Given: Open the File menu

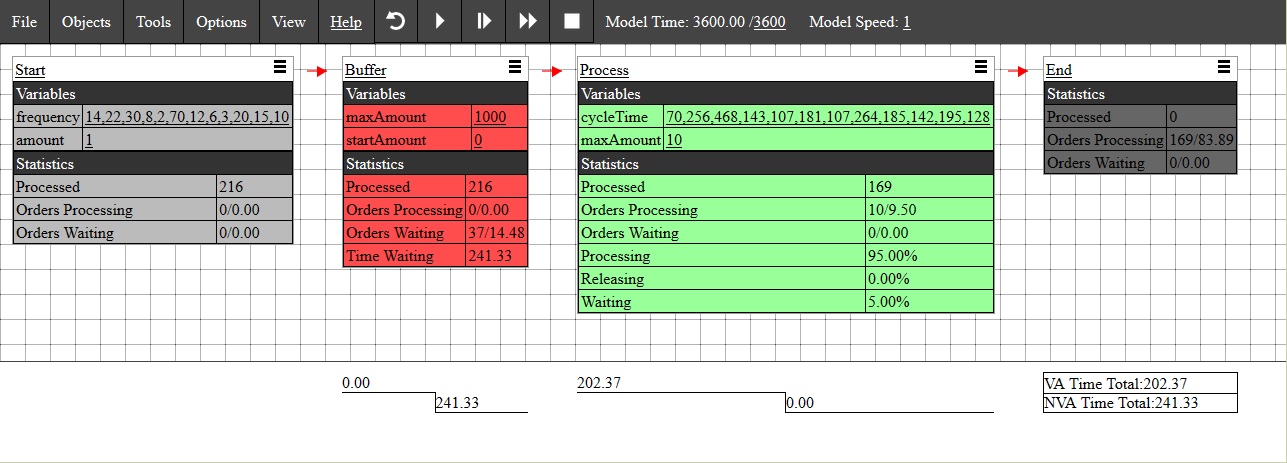Looking at the screenshot, I should [24, 22].
